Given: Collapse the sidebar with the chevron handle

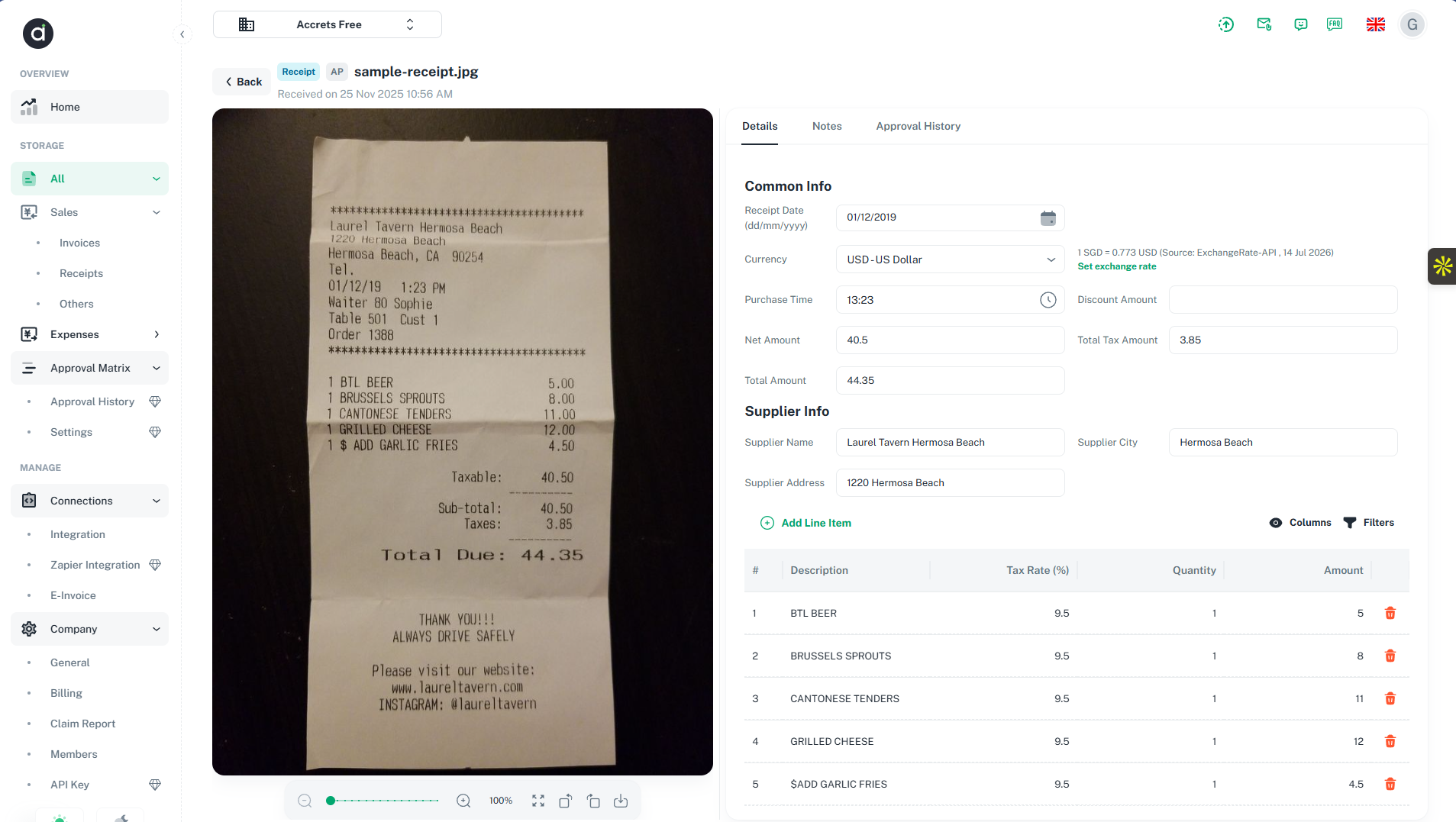Looking at the screenshot, I should pos(182,34).
